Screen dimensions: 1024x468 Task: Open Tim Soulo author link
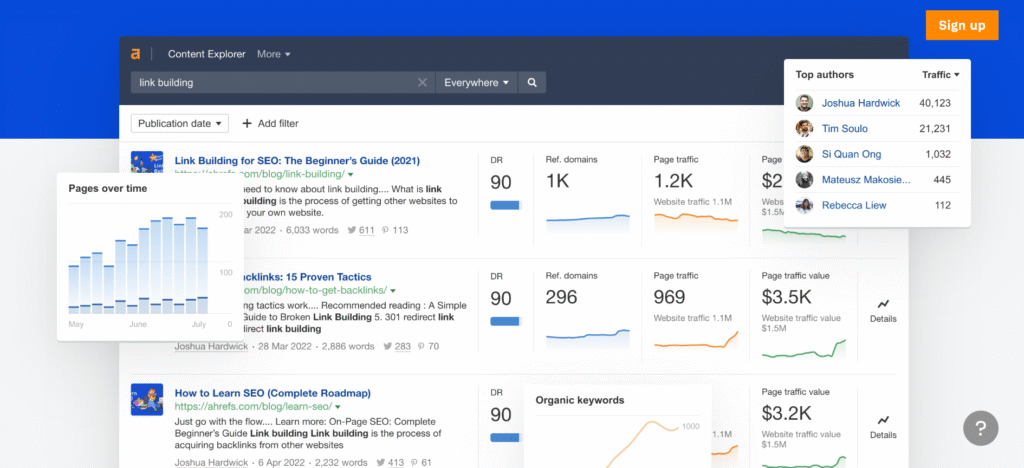pos(844,129)
